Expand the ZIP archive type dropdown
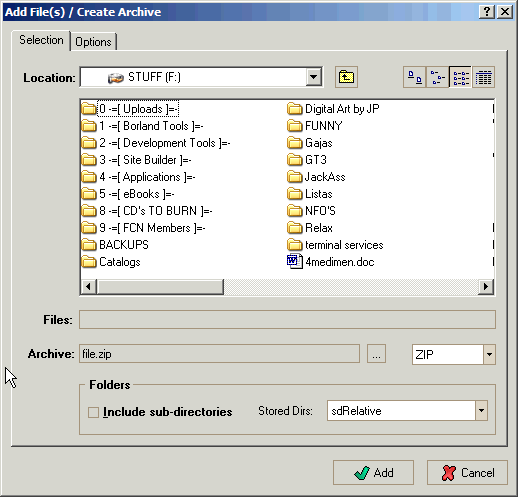This screenshot has height=497, width=518. click(x=489, y=354)
